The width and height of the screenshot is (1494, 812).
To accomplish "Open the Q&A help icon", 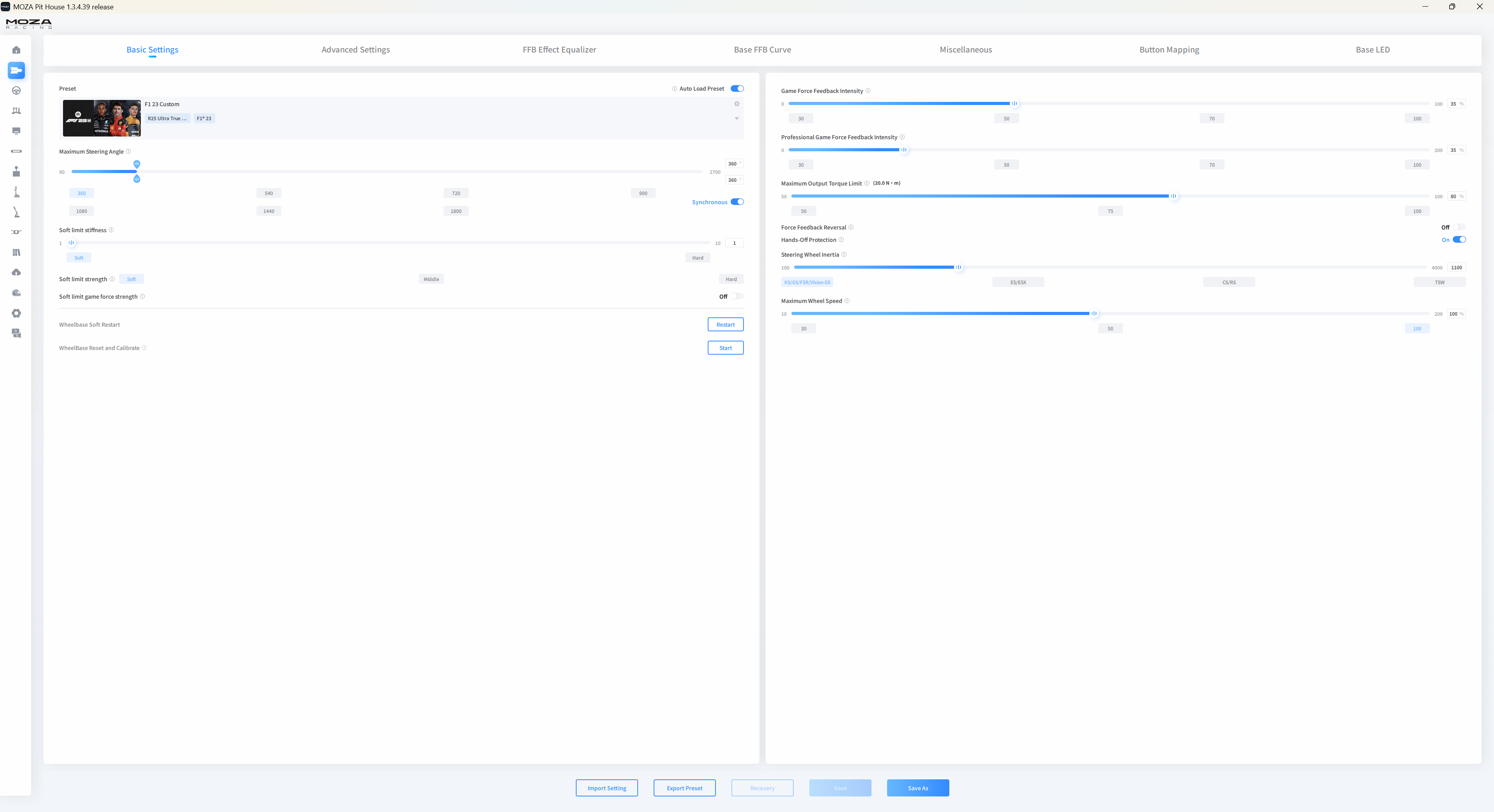I will click(16, 333).
